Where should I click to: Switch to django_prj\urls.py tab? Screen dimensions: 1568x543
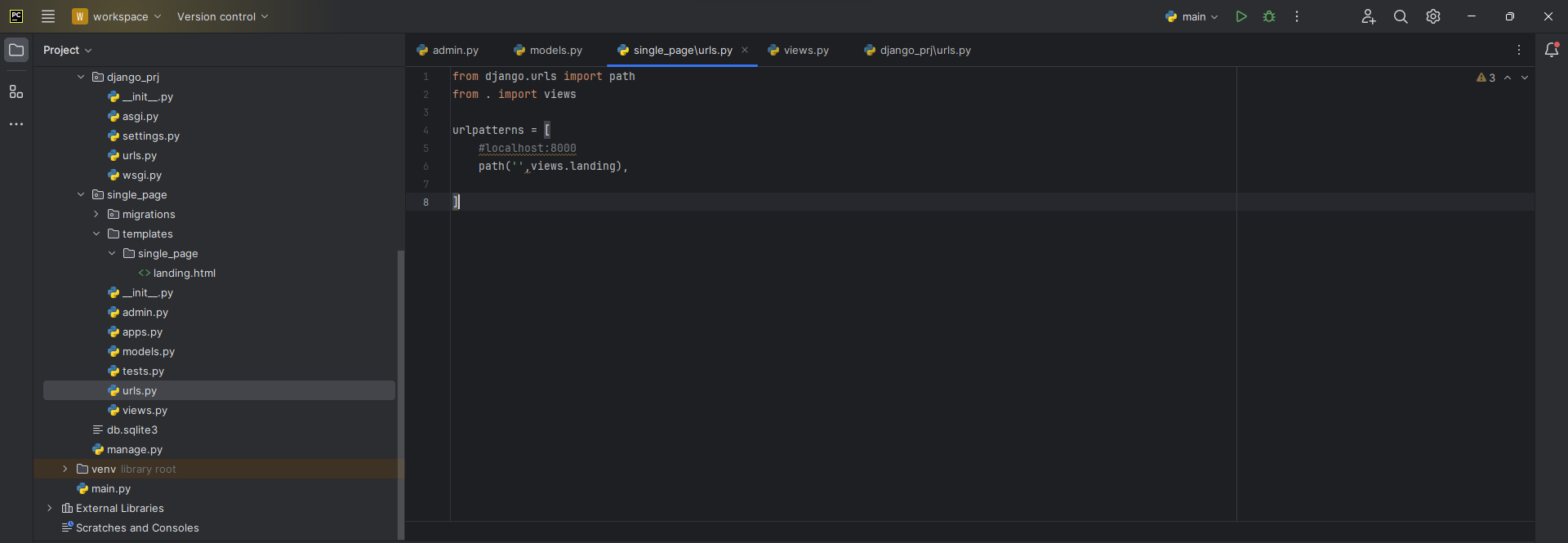pyautogui.click(x=917, y=50)
